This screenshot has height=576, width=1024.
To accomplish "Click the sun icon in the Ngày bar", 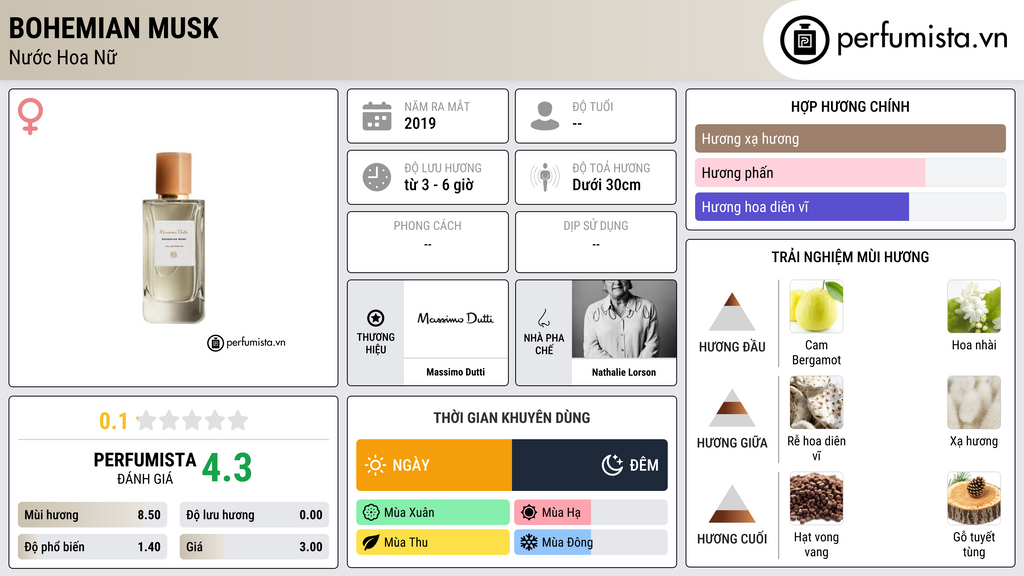I will tap(375, 465).
